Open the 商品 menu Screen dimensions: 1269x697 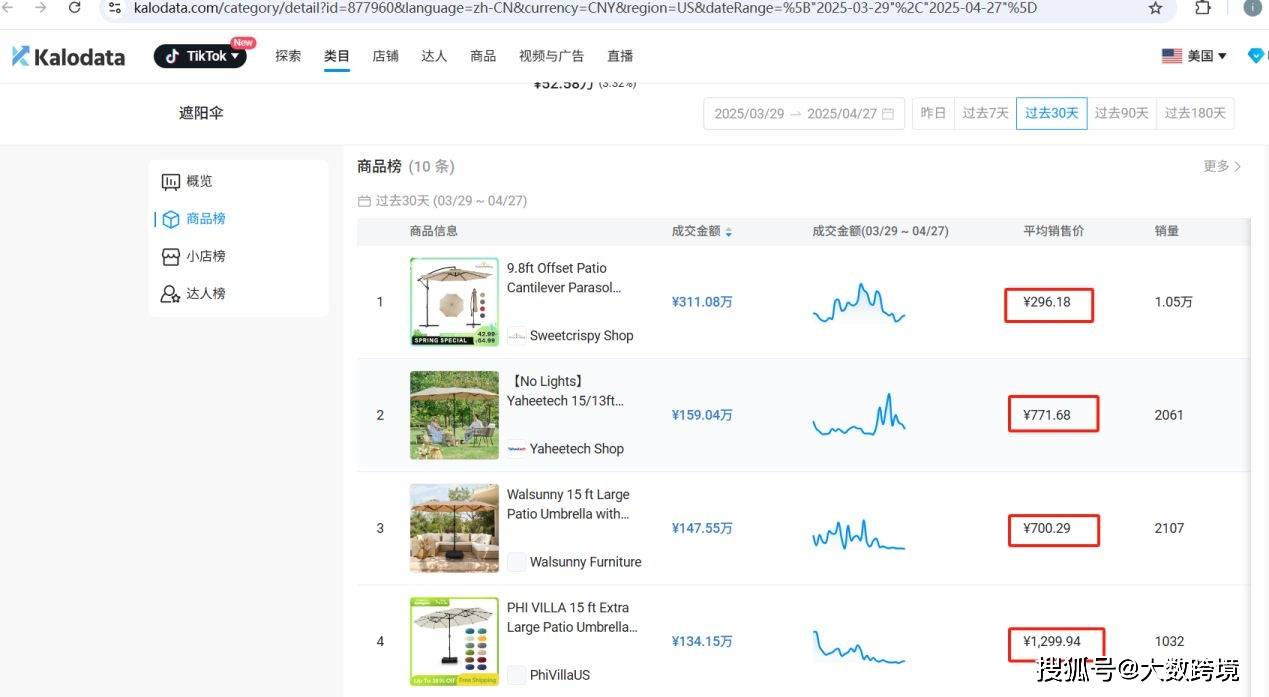(483, 56)
